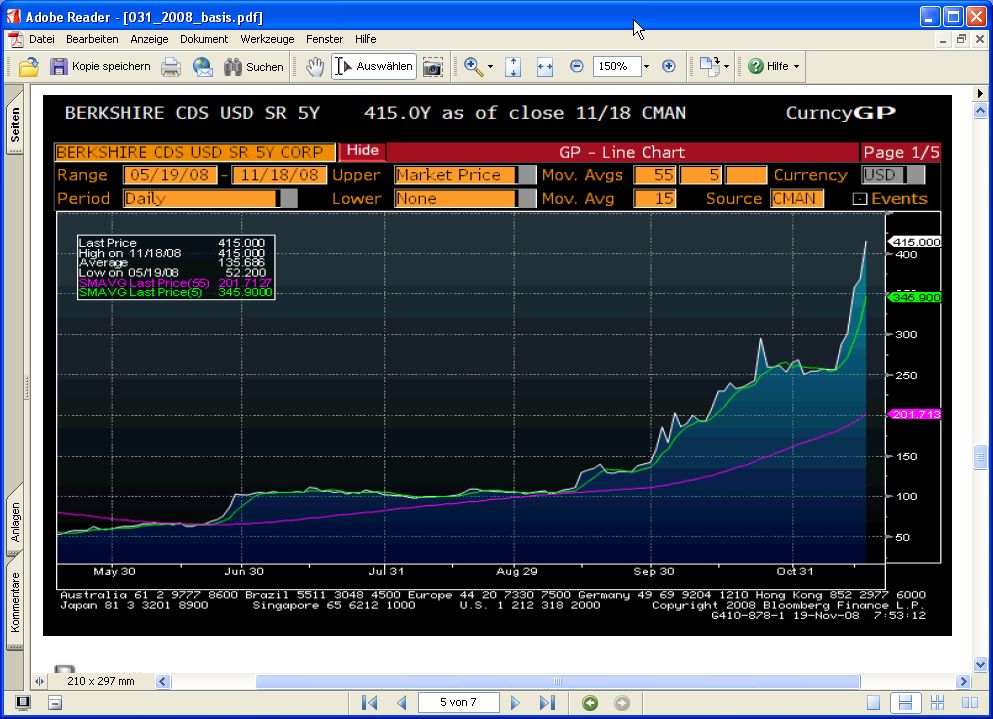Screen dimensions: 993x719
Task: Open the Werkzeuge menu
Action: coord(268,39)
